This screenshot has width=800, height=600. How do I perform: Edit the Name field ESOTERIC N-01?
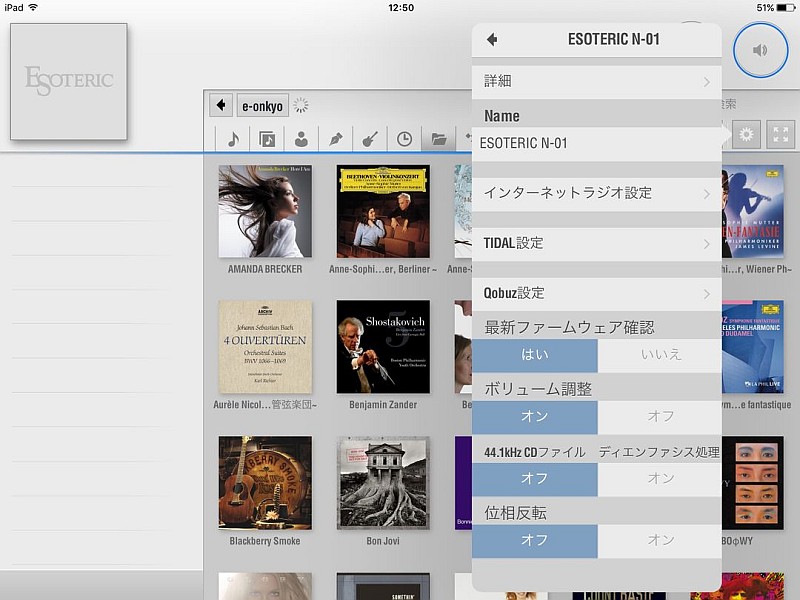pos(597,143)
